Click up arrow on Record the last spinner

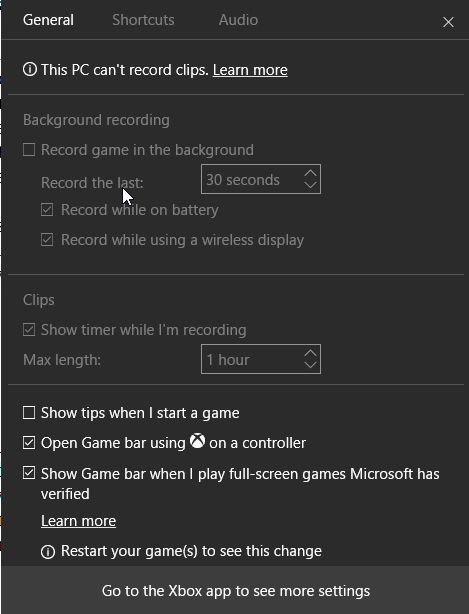point(310,173)
